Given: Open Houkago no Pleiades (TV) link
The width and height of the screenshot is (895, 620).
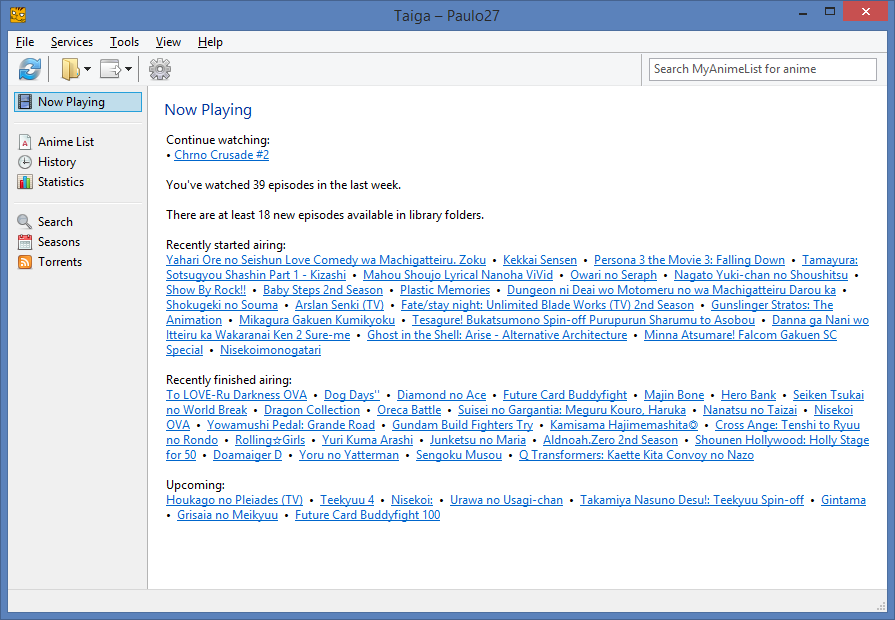Looking at the screenshot, I should [235, 500].
